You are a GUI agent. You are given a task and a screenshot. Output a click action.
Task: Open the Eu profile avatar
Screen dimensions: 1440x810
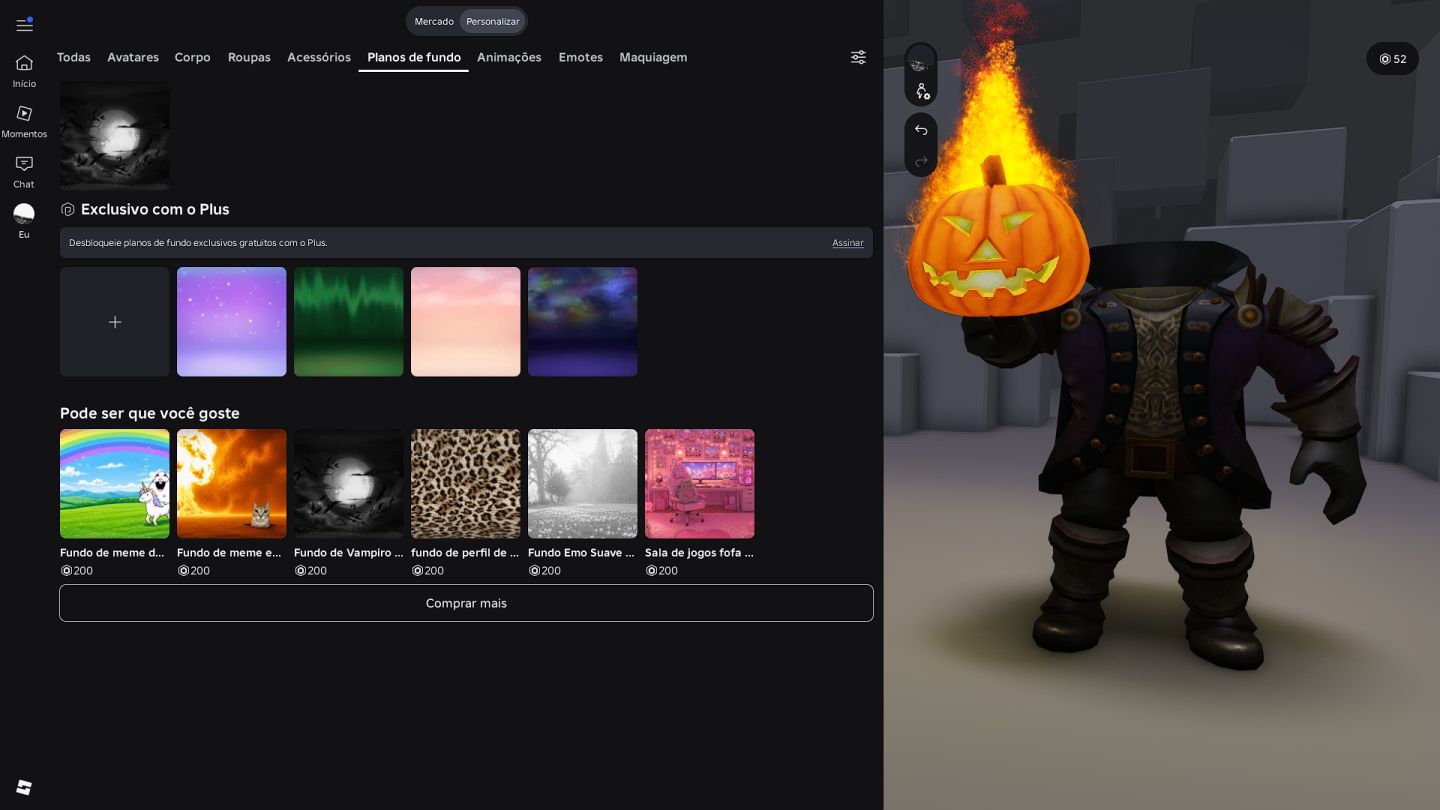(24, 213)
